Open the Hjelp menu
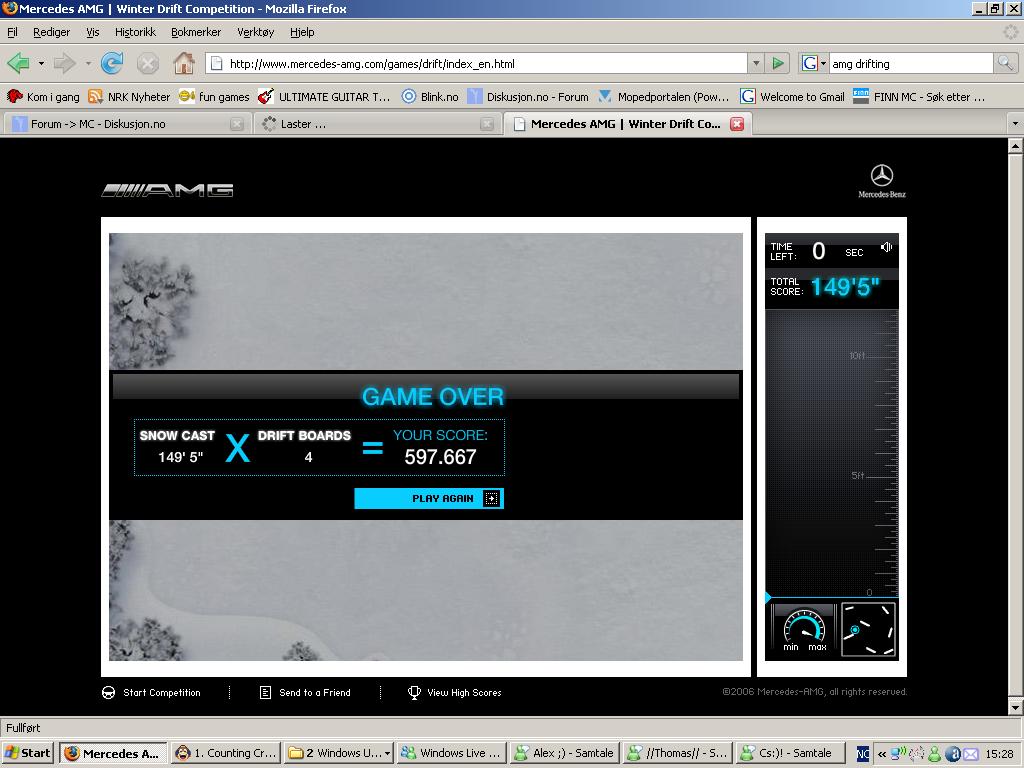Screen dimensions: 1024x768 tap(302, 32)
